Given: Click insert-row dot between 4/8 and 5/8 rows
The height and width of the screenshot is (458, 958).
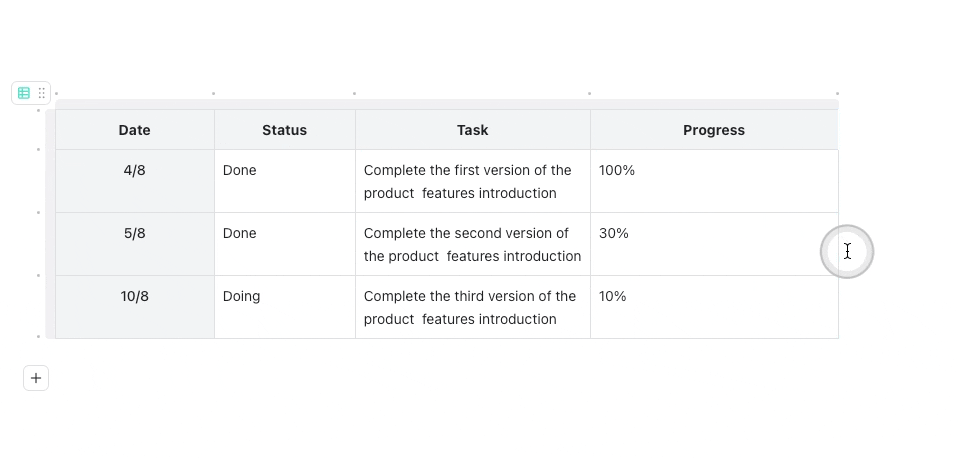Looking at the screenshot, I should (x=39, y=212).
